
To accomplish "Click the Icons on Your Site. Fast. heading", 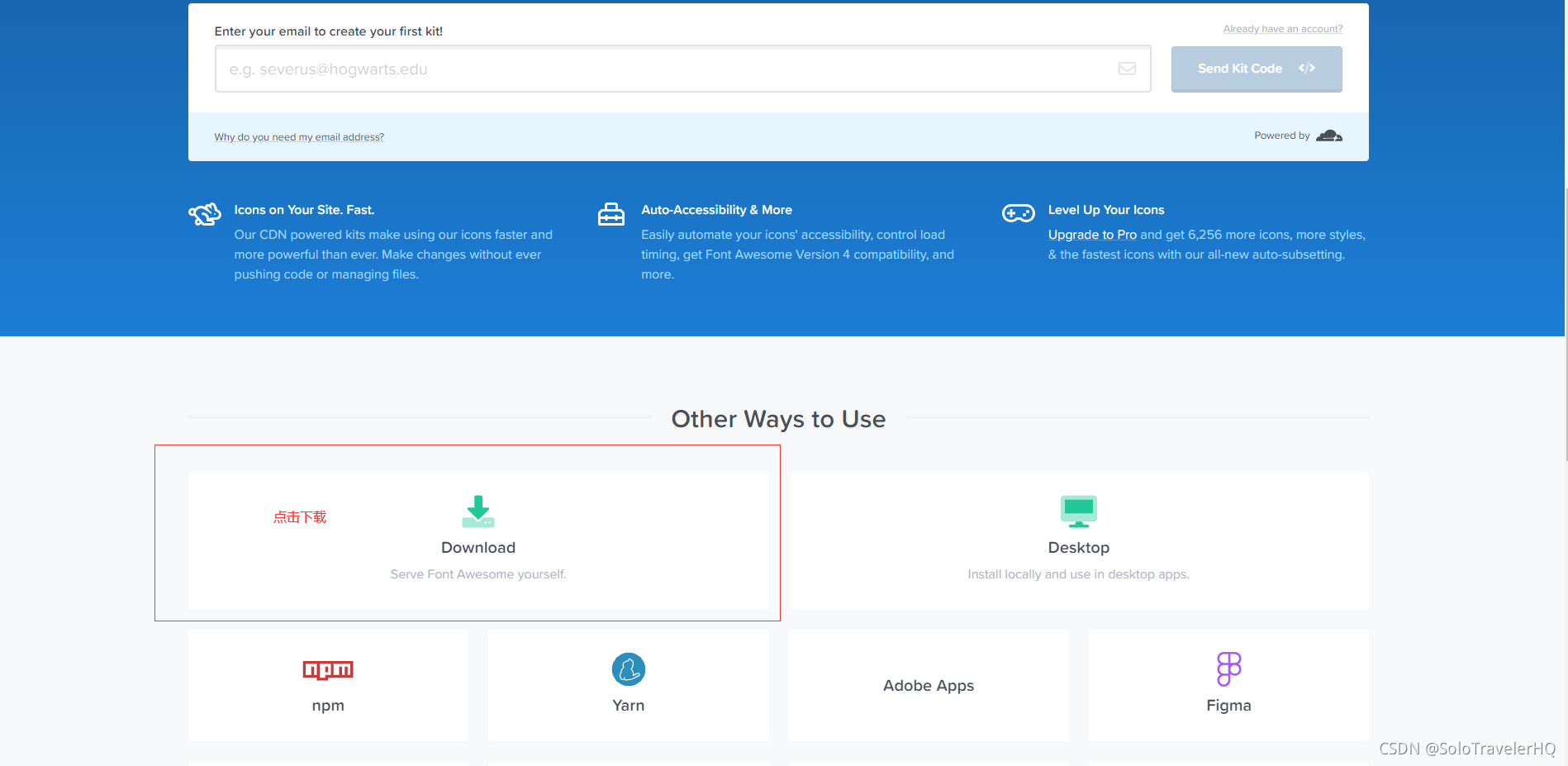I will coord(304,210).
